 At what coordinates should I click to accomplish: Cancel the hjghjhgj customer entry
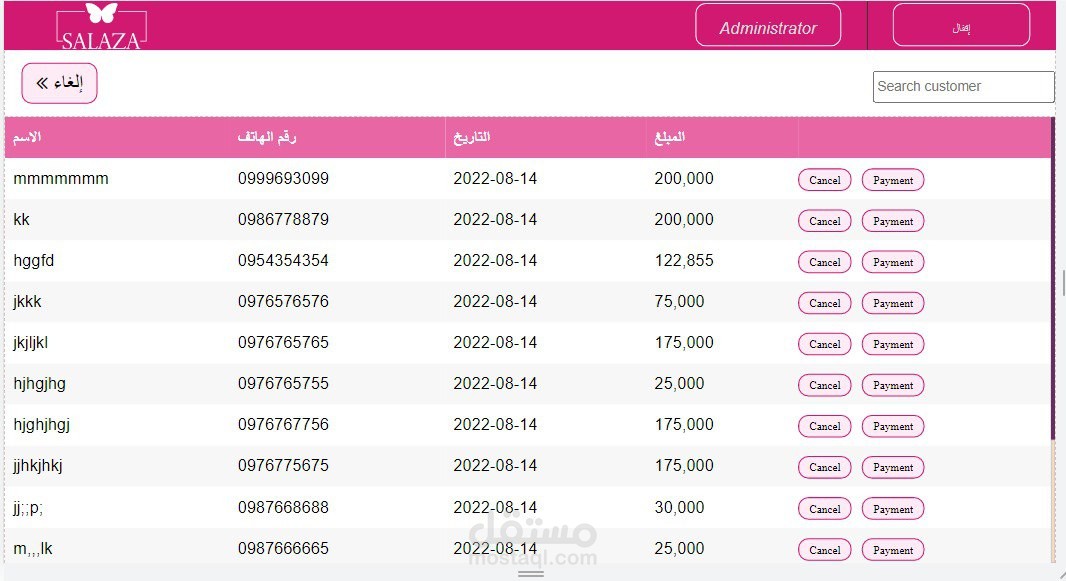pos(825,426)
